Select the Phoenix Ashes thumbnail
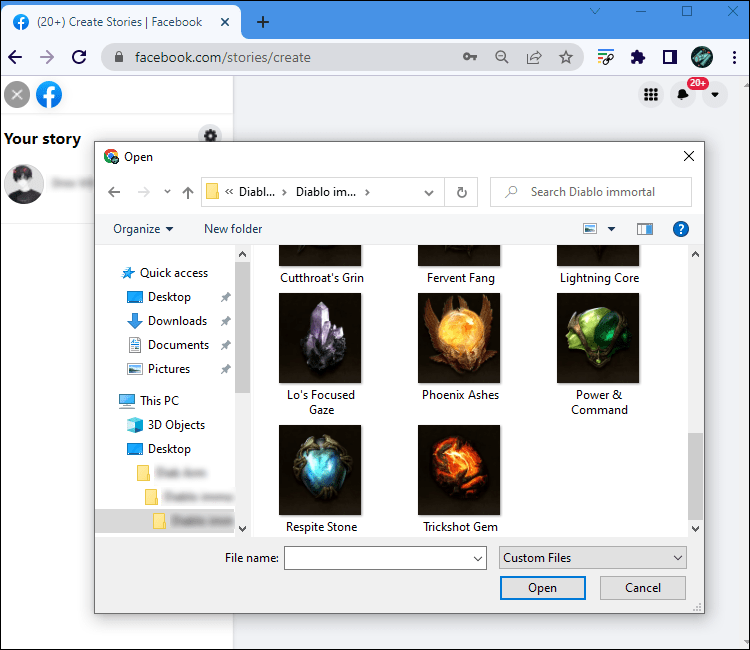Screen dimensions: 750x650 point(460,339)
